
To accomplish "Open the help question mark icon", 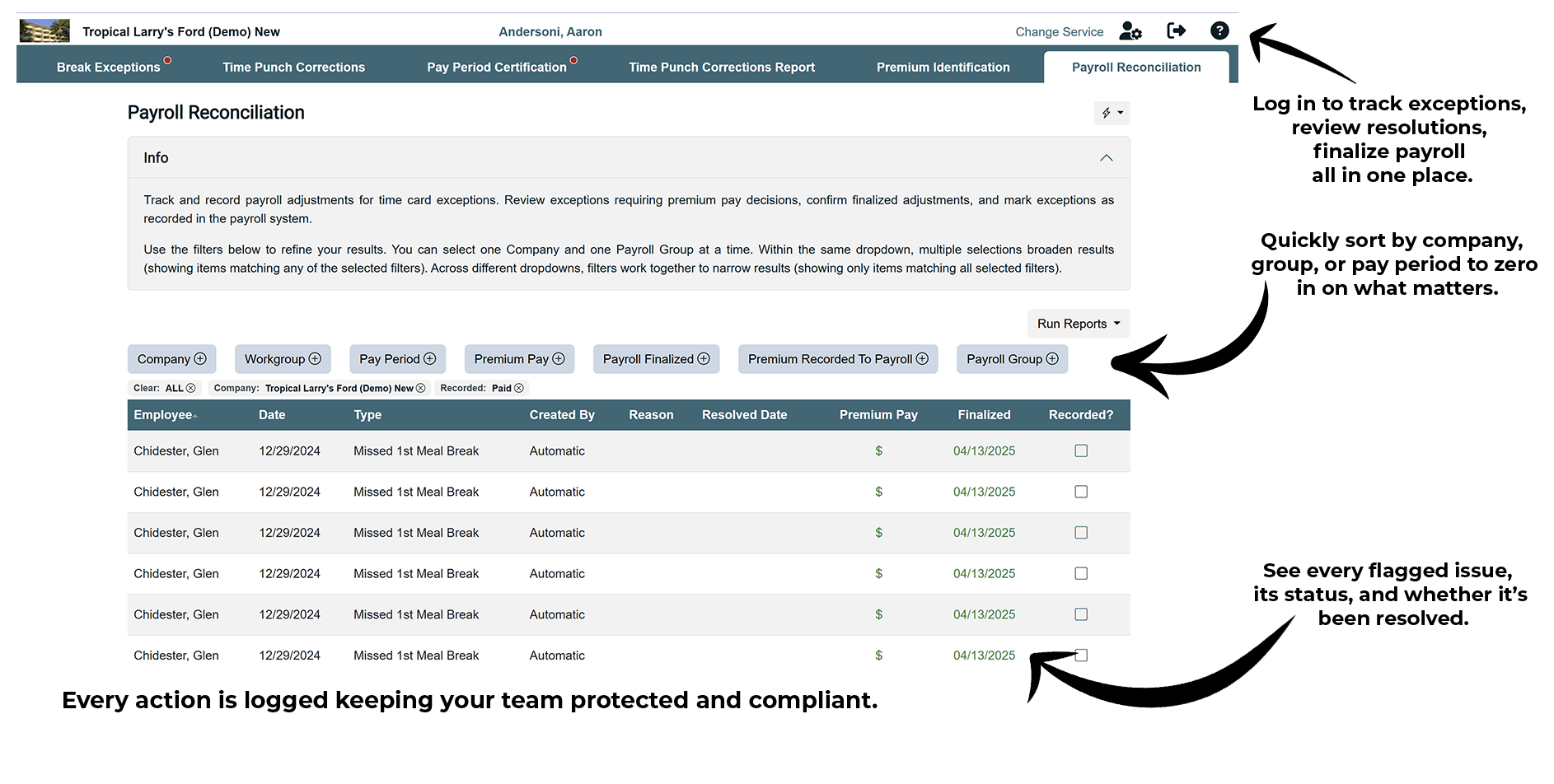I will click(1219, 31).
